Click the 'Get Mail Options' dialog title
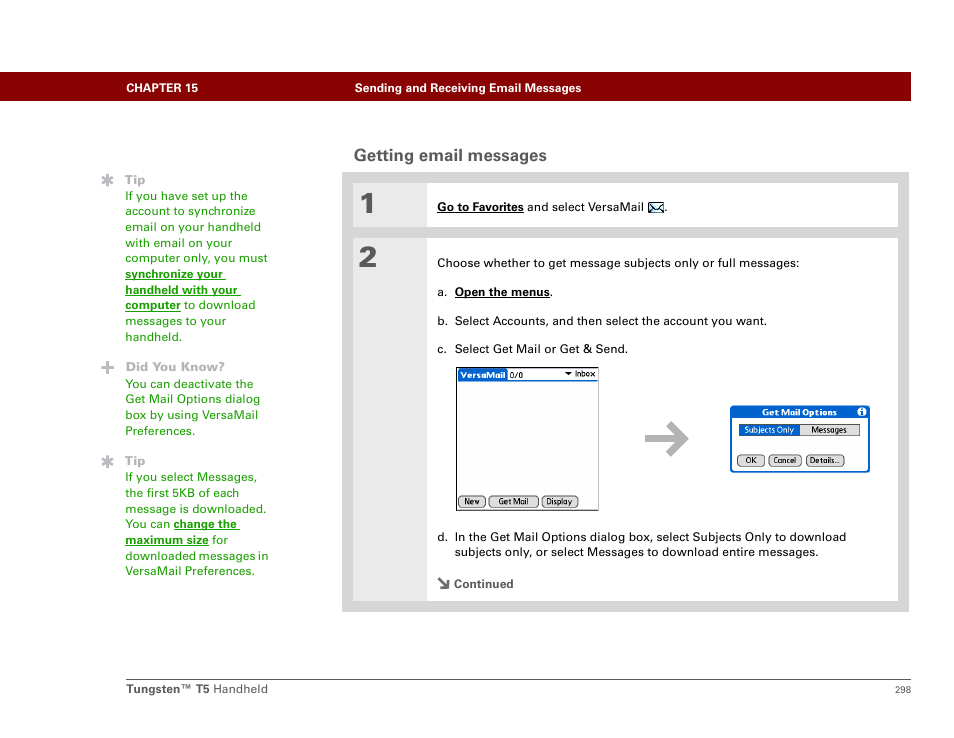Screen dimensions: 954x738 pos(799,412)
